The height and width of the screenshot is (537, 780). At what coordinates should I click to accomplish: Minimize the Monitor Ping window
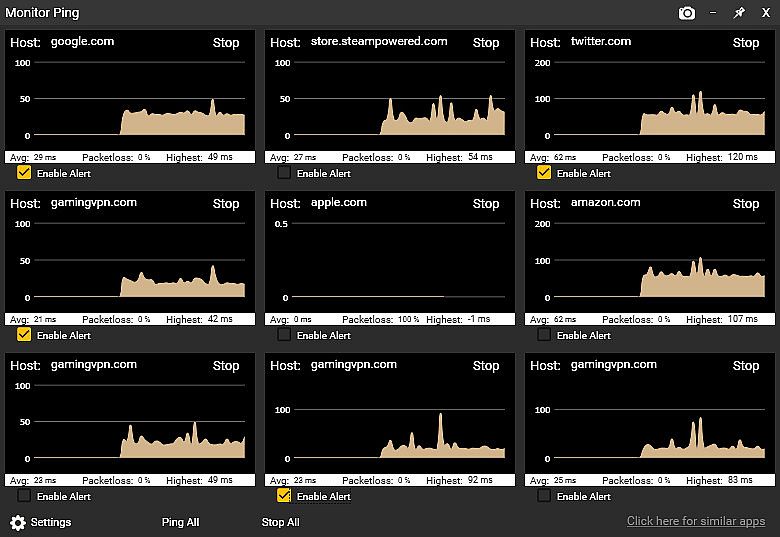713,13
